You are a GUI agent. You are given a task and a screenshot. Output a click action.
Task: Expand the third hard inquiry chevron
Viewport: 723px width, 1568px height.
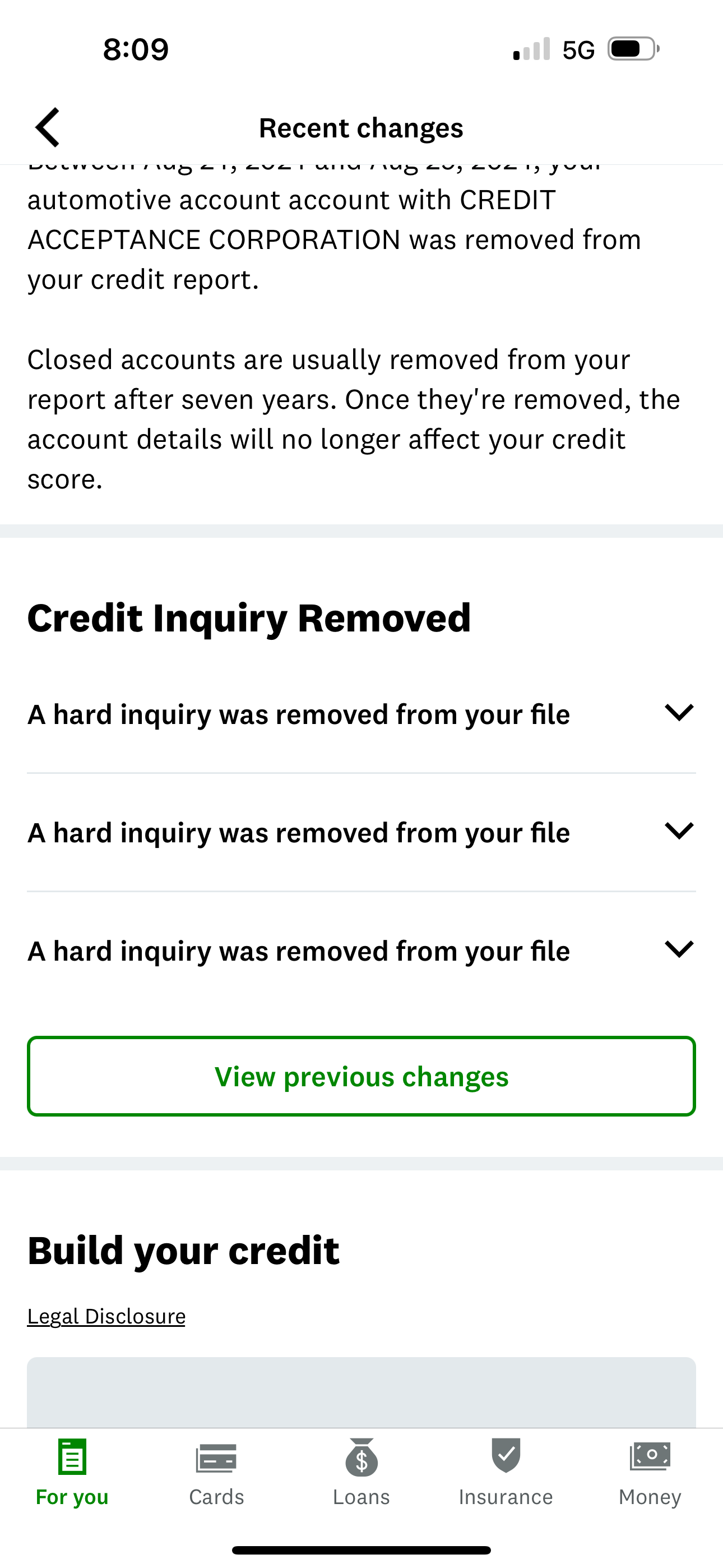click(x=679, y=949)
